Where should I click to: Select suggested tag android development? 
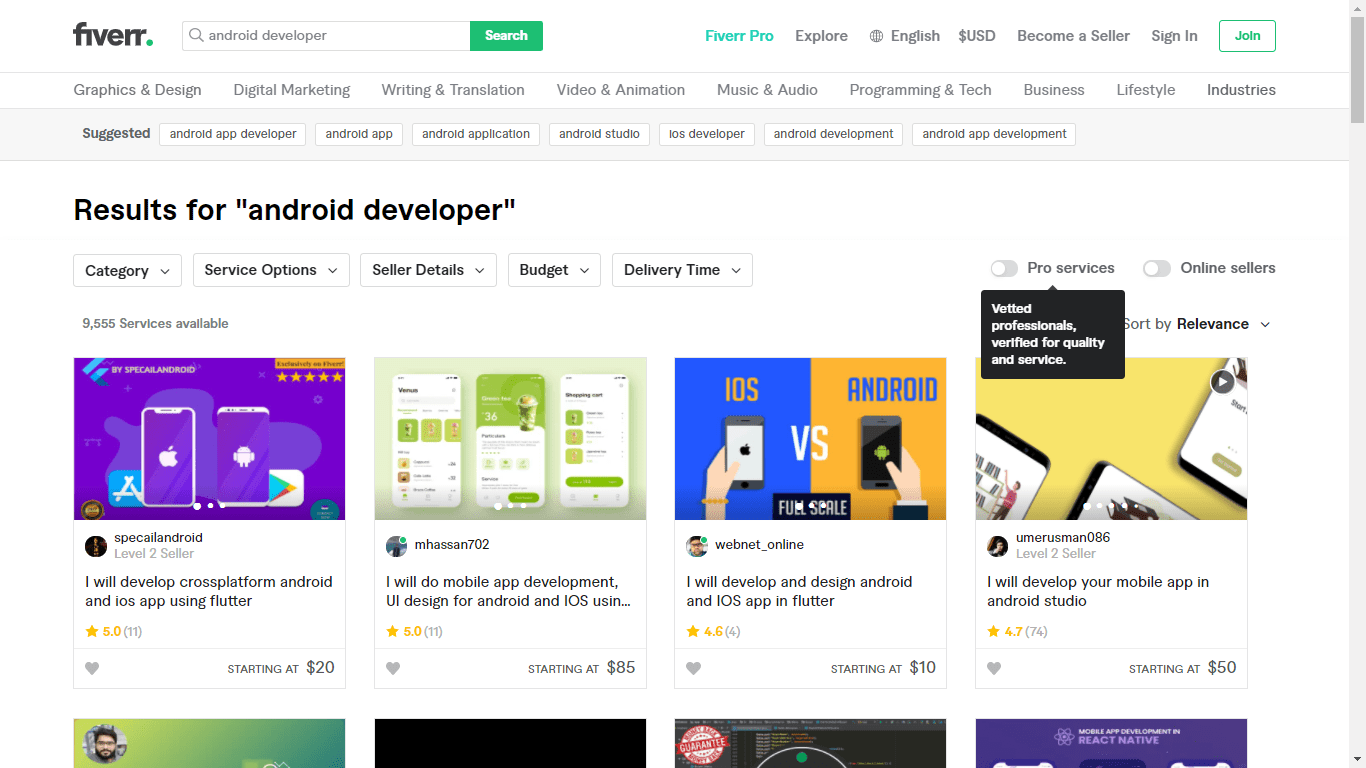(x=833, y=134)
